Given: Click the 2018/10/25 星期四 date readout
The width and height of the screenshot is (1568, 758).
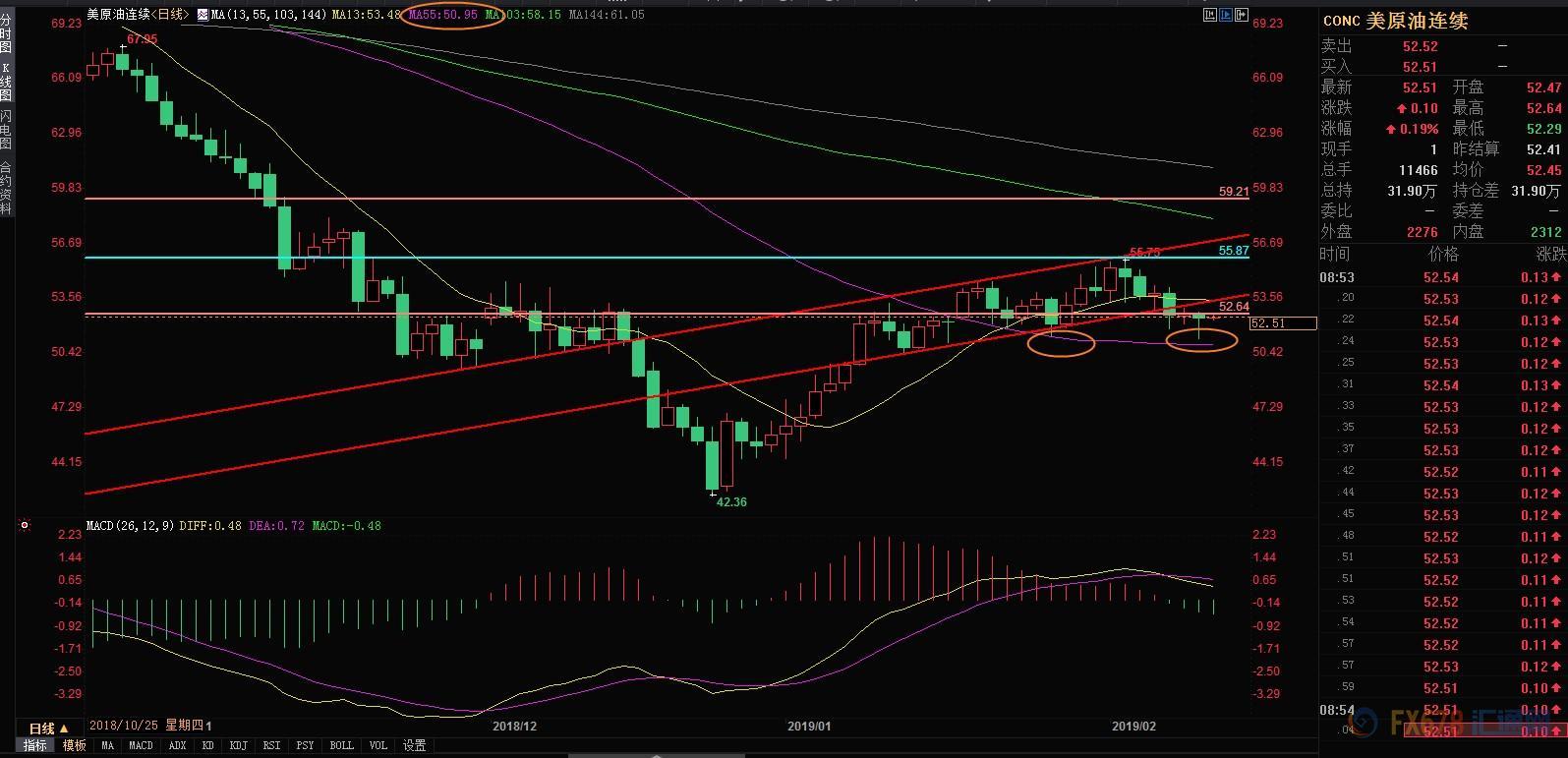Looking at the screenshot, I should (x=146, y=726).
